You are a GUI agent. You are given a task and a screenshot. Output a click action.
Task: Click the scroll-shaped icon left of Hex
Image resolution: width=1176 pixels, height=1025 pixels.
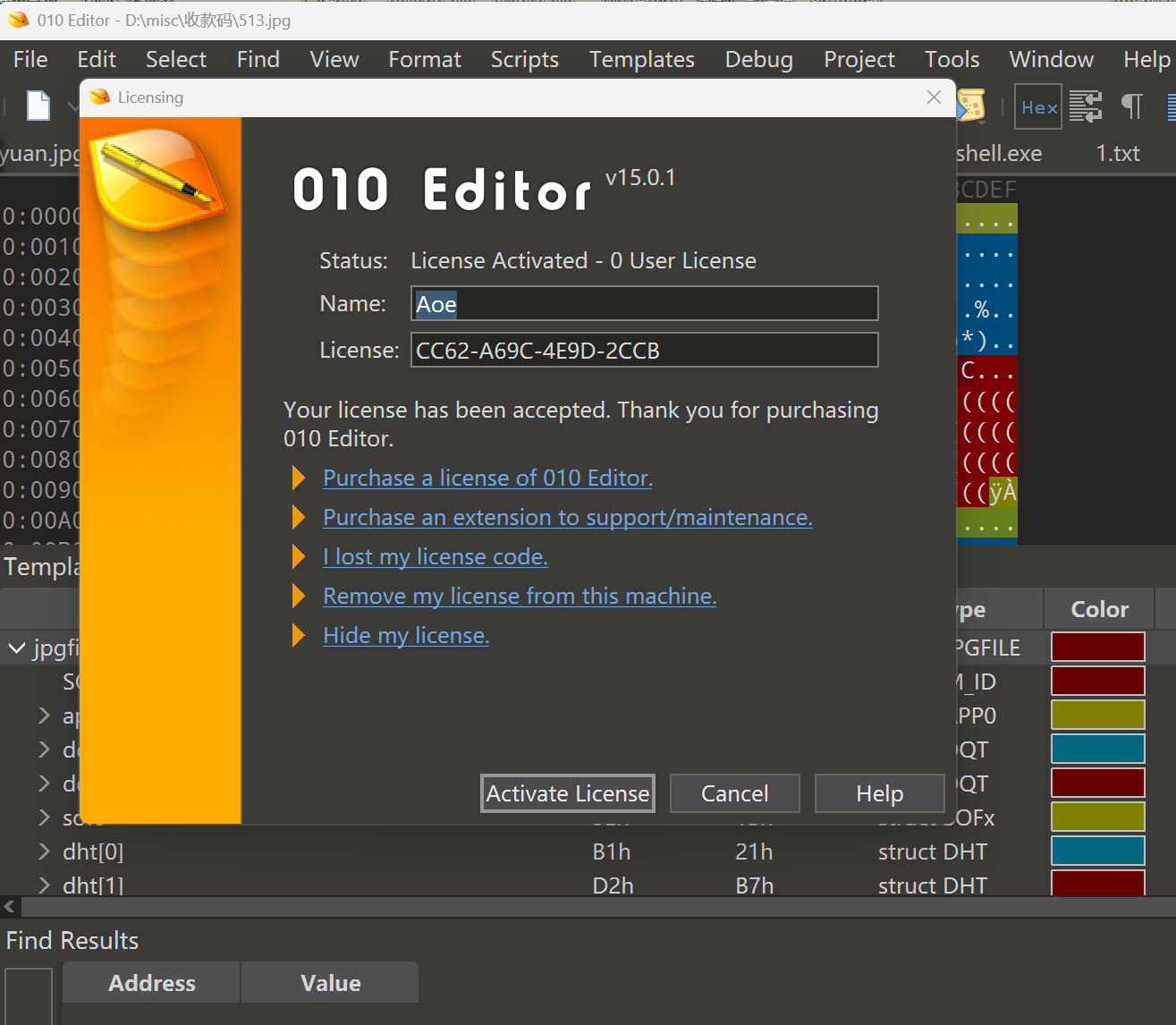point(972,106)
